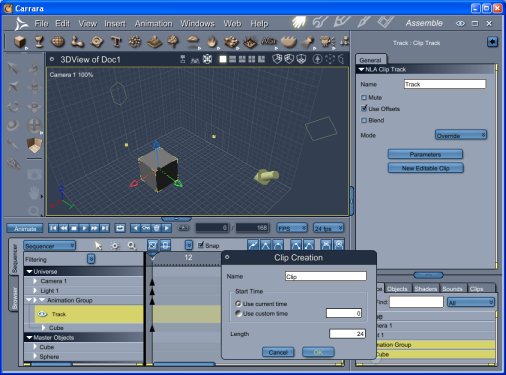Rewind to the first frame
This screenshot has height=375, width=506.
click(x=53, y=228)
